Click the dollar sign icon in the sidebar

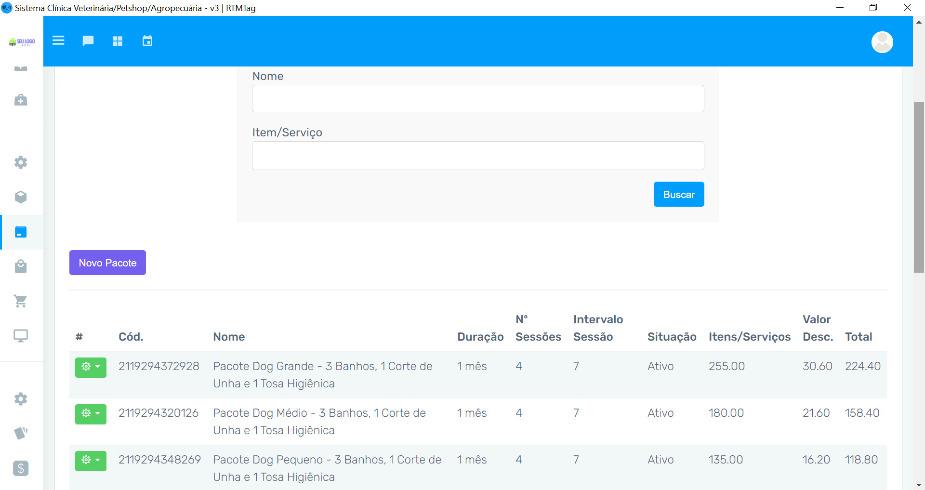point(21,468)
